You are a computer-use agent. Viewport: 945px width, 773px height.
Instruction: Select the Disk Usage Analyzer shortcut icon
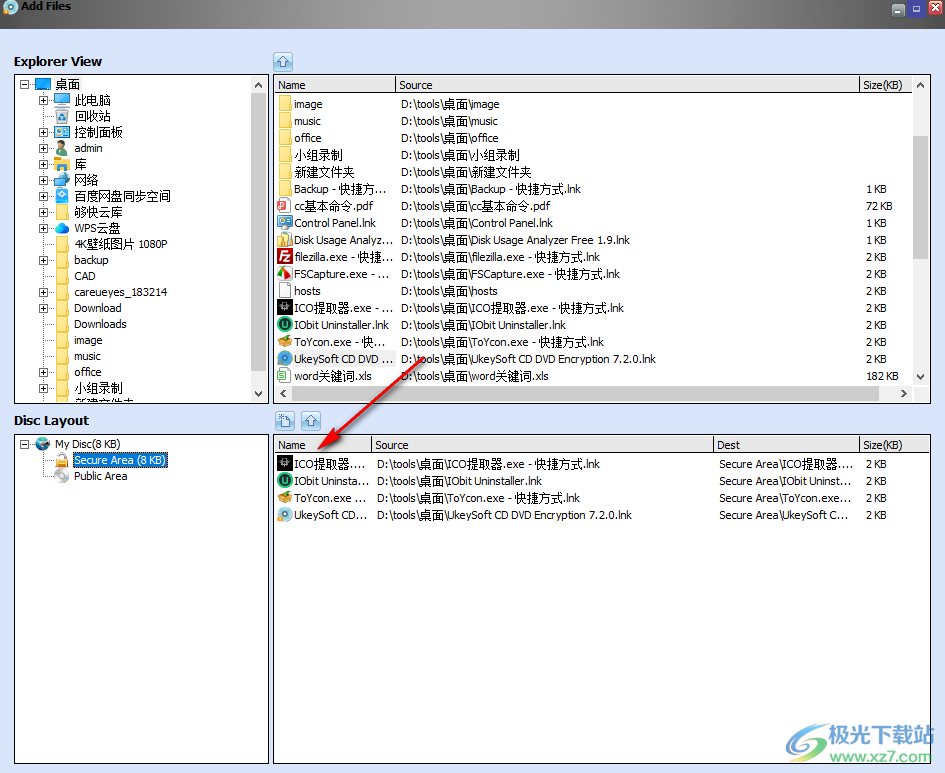[x=284, y=240]
